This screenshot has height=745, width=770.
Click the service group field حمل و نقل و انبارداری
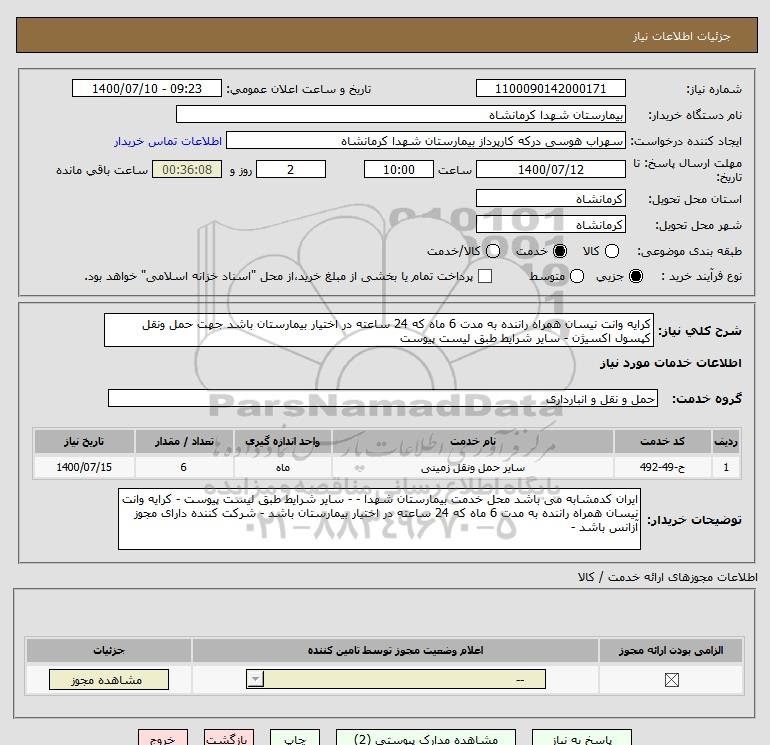[x=383, y=398]
